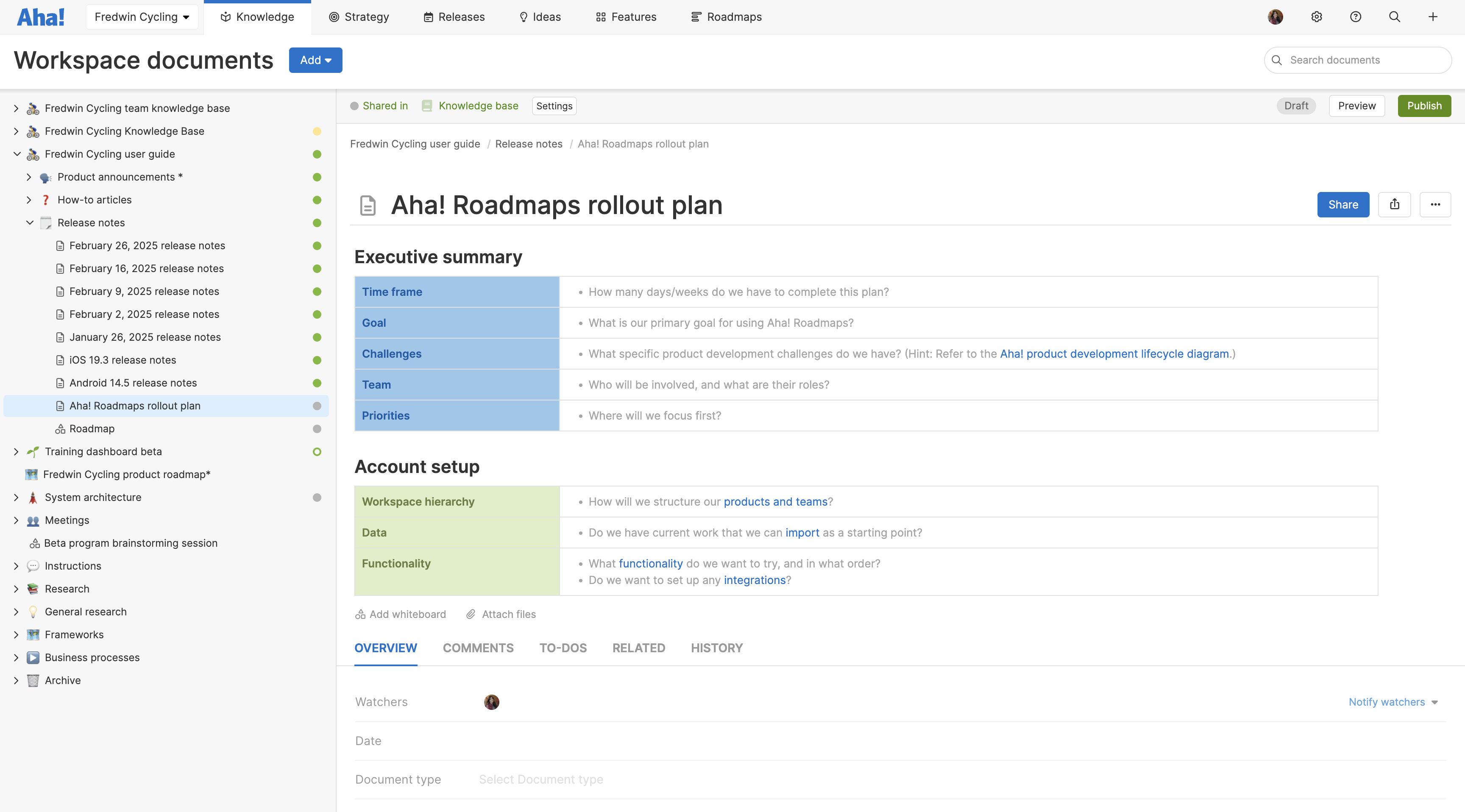Image resolution: width=1465 pixels, height=812 pixels.
Task: Switch to the COMMENTS tab
Action: coord(478,648)
